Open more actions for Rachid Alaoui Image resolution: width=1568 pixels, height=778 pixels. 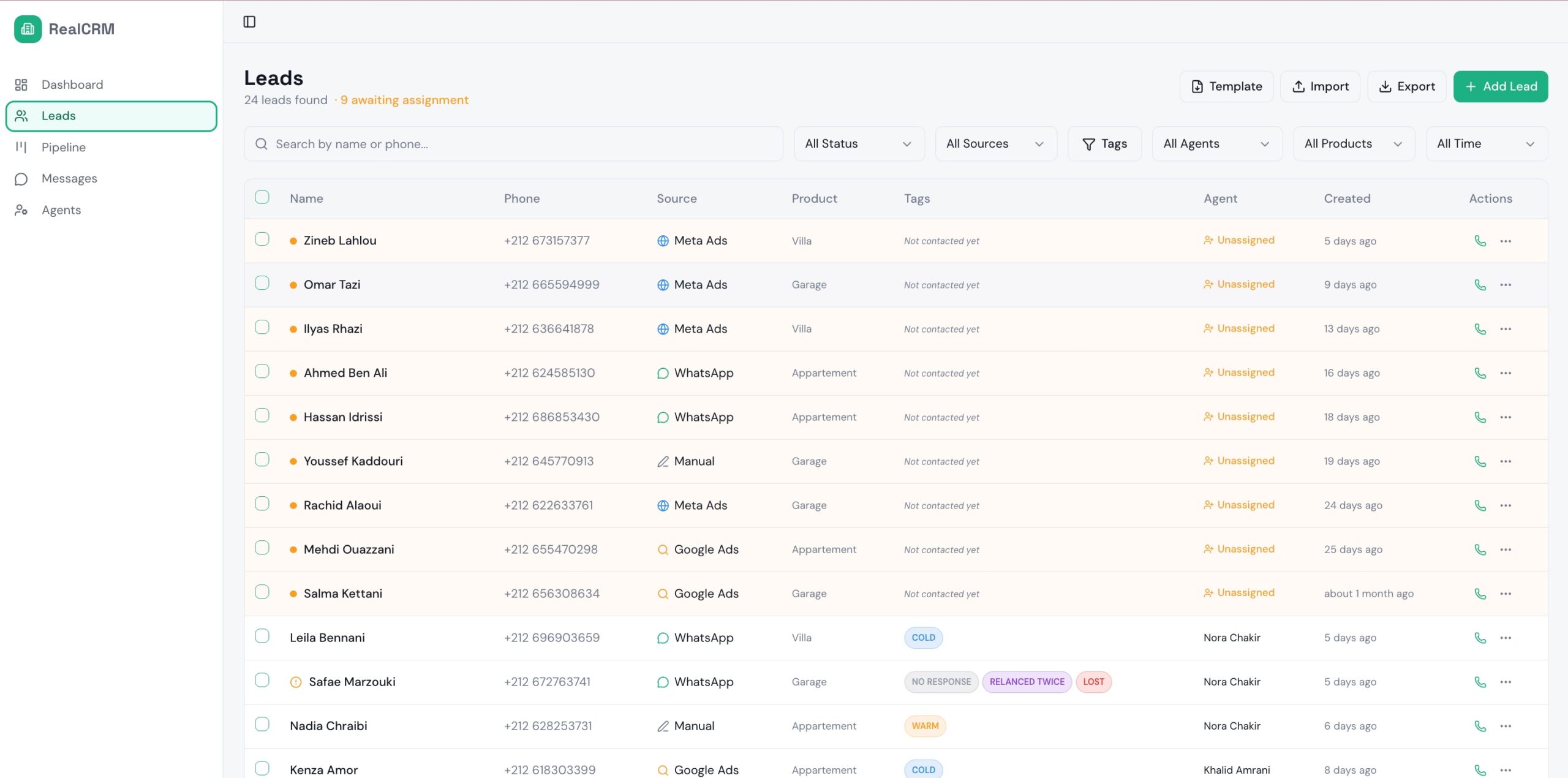1506,505
